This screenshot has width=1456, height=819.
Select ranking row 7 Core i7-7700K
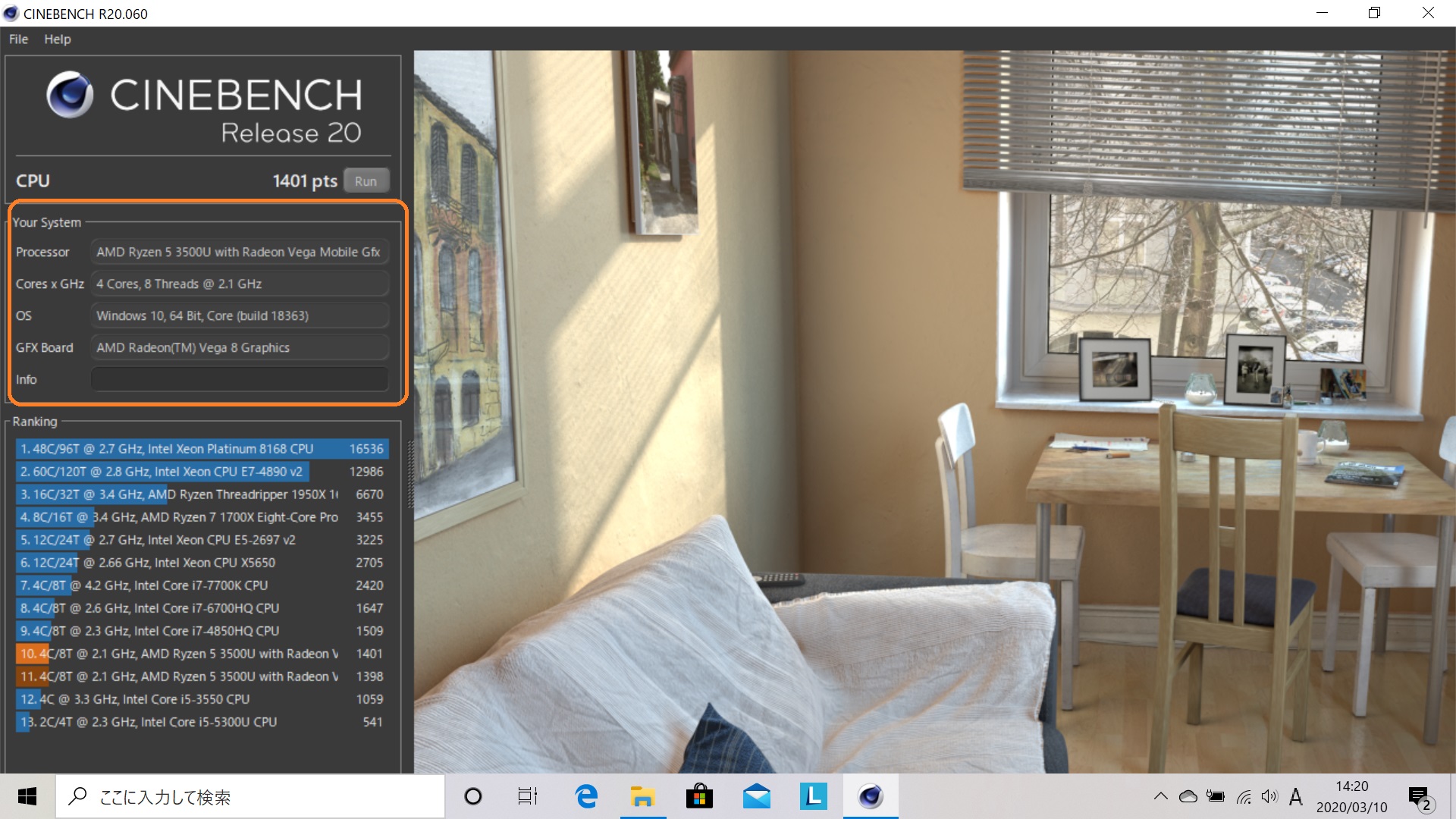click(202, 585)
